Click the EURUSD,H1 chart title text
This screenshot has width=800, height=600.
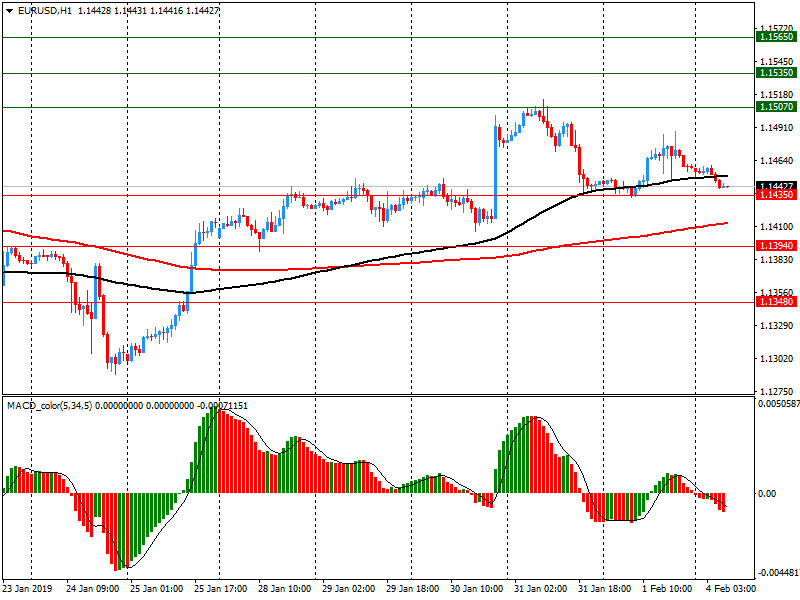coord(45,10)
